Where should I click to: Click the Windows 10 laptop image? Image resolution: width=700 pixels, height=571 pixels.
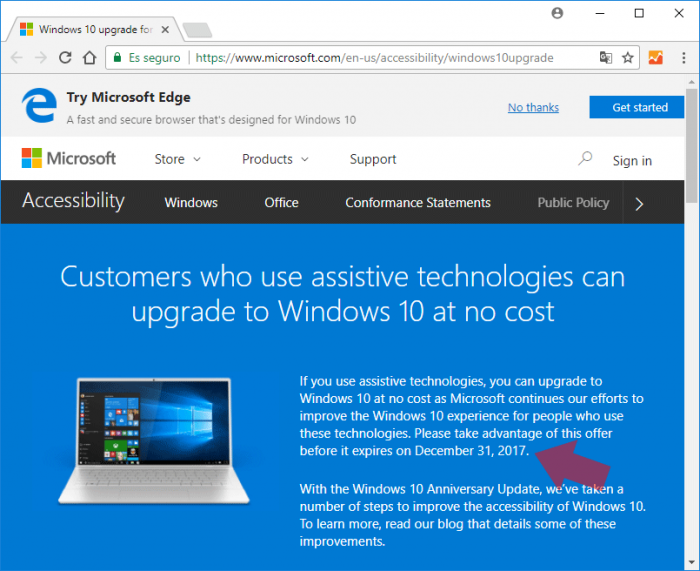pyautogui.click(x=154, y=441)
